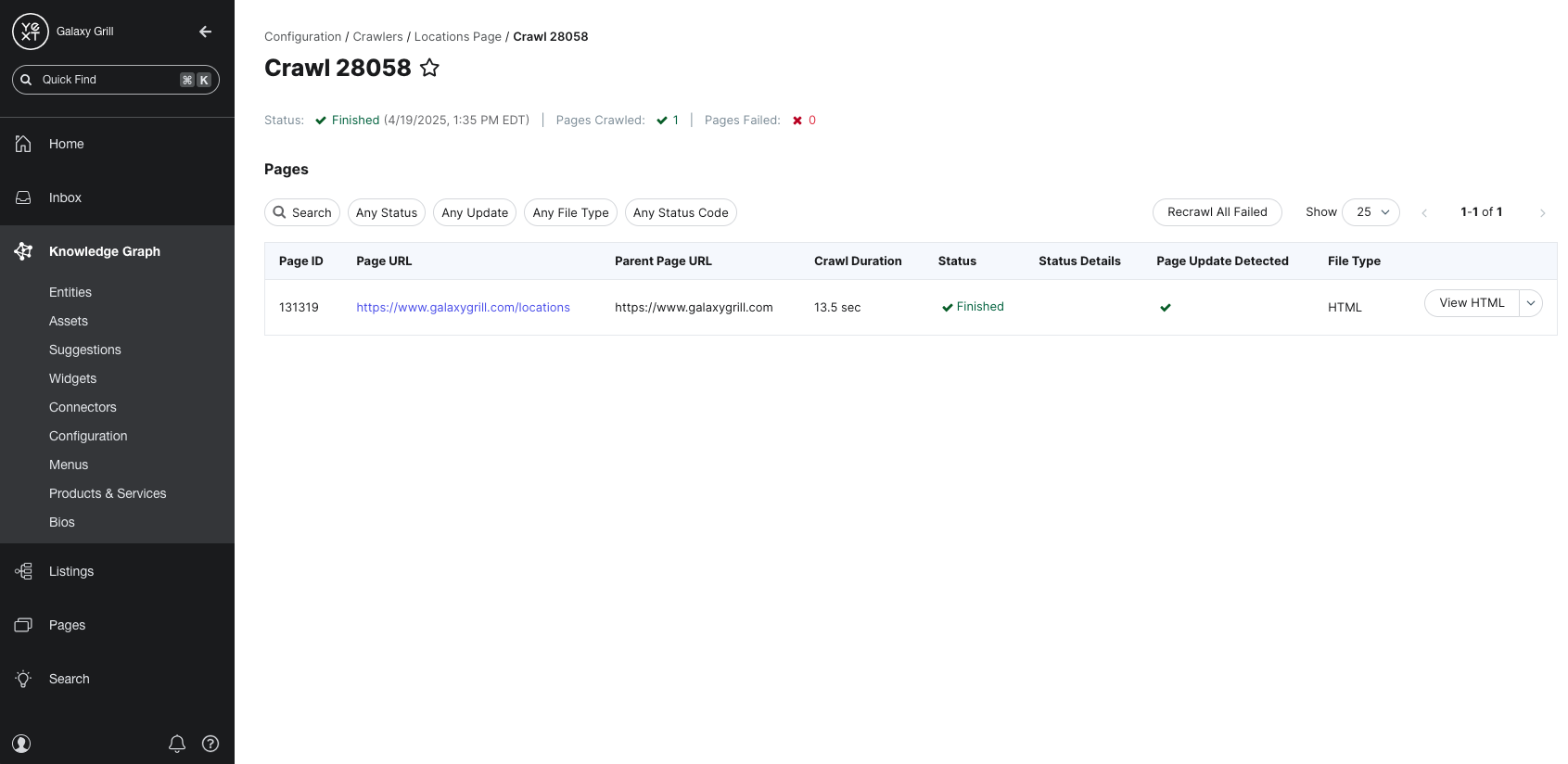
Task: Click the Search lightbulb icon
Action: click(23, 679)
